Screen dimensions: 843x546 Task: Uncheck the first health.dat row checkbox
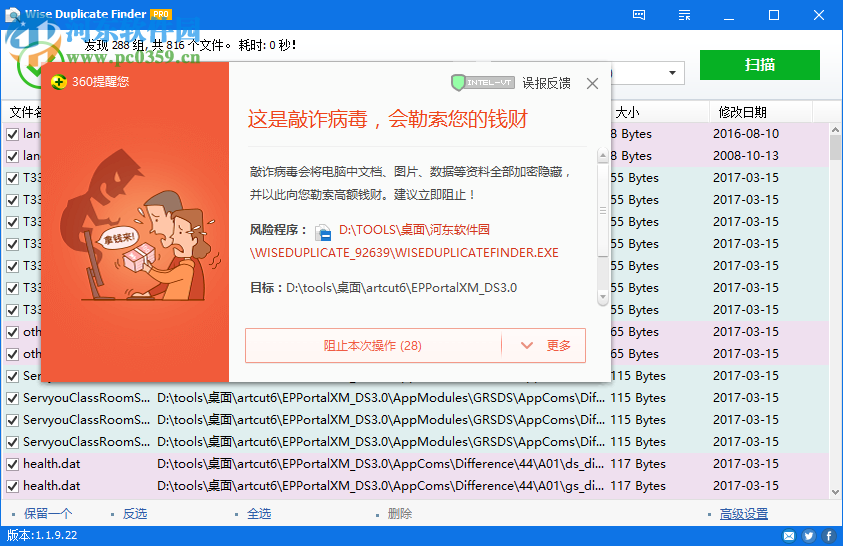point(12,464)
